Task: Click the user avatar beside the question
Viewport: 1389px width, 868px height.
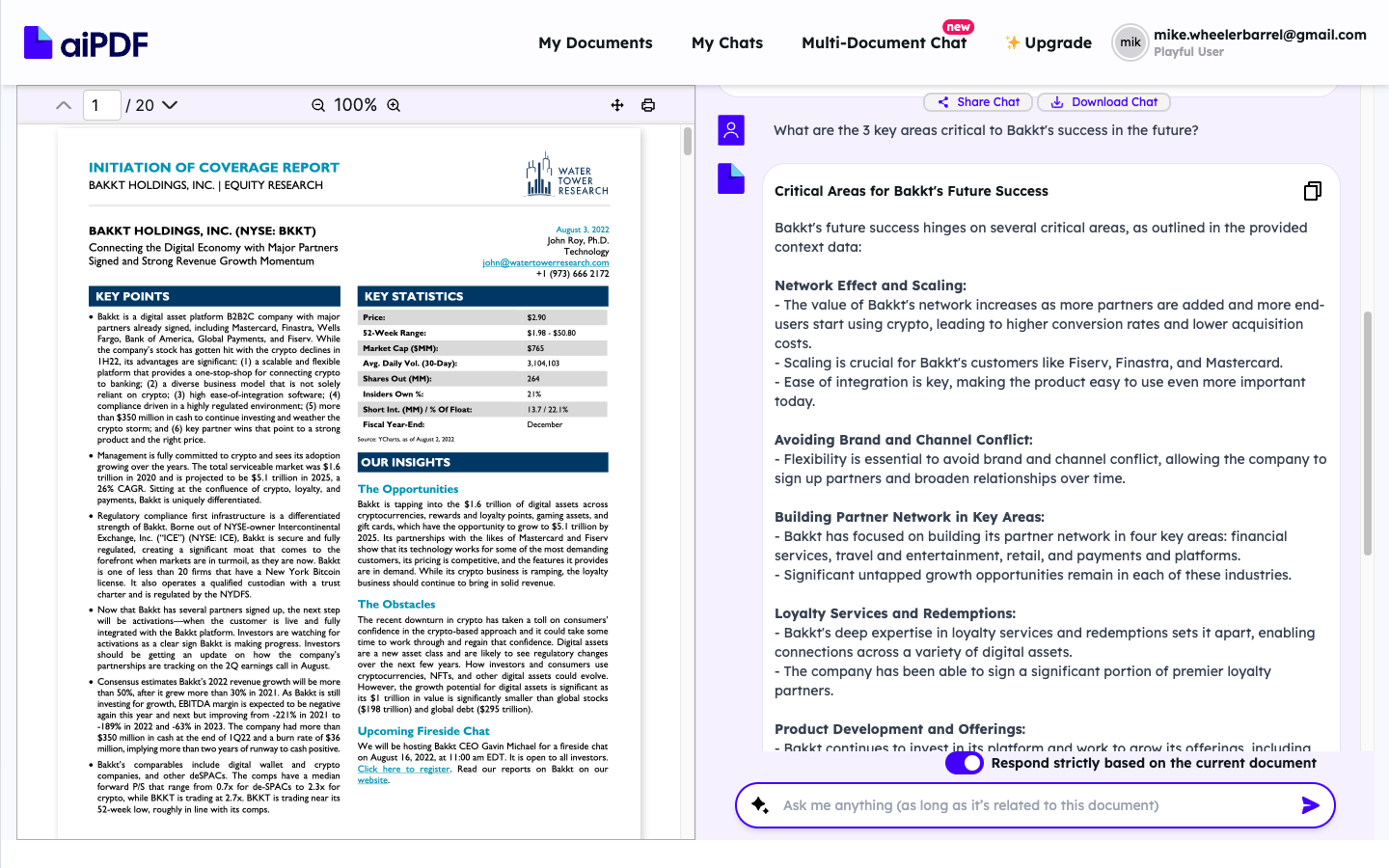Action: click(731, 129)
